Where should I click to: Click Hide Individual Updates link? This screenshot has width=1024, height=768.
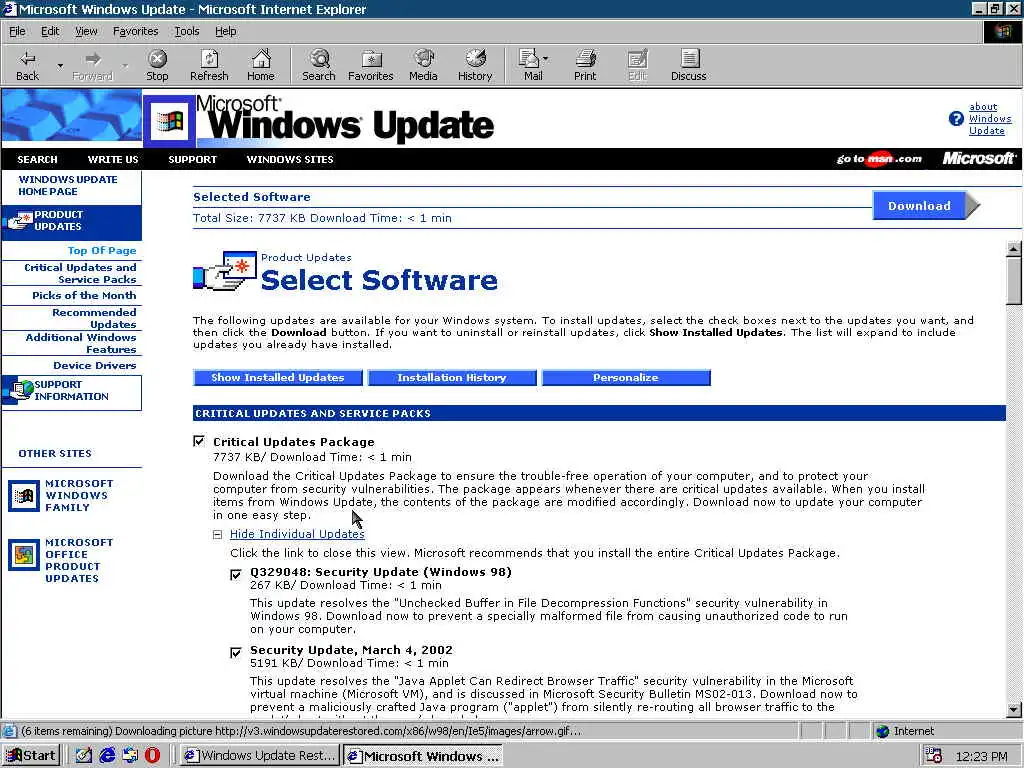pyautogui.click(x=297, y=534)
